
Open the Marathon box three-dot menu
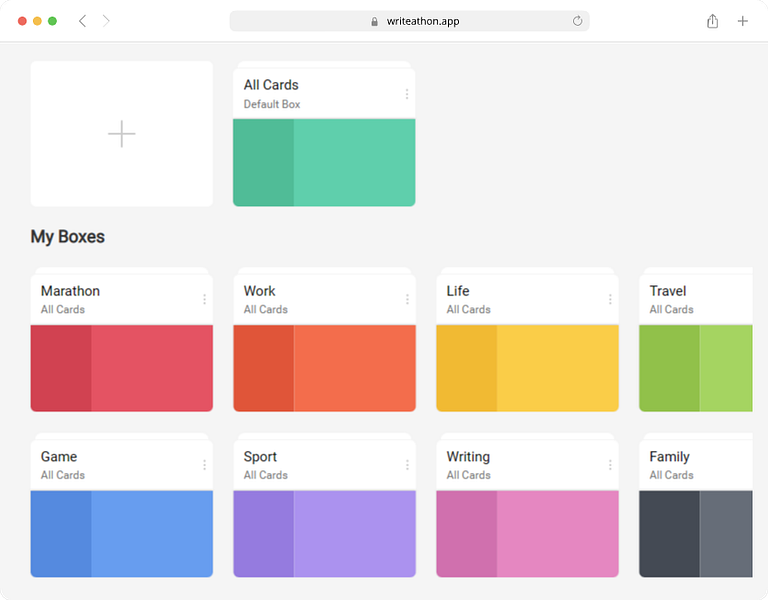[204, 299]
